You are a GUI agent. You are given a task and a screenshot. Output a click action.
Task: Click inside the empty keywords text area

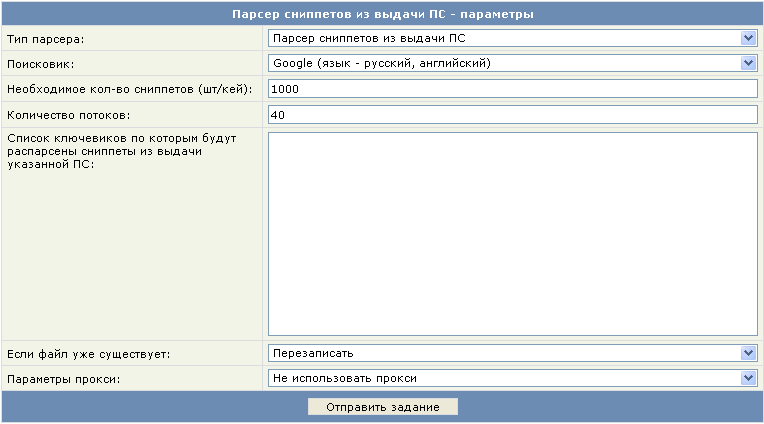coord(512,233)
